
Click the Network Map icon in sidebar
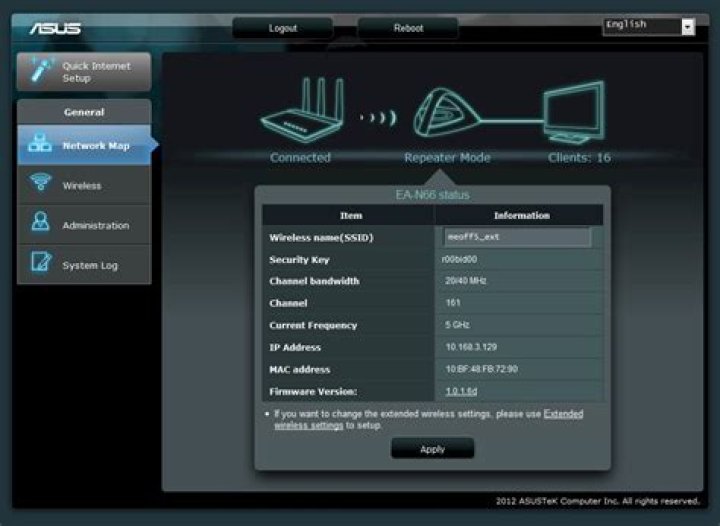coord(40,143)
